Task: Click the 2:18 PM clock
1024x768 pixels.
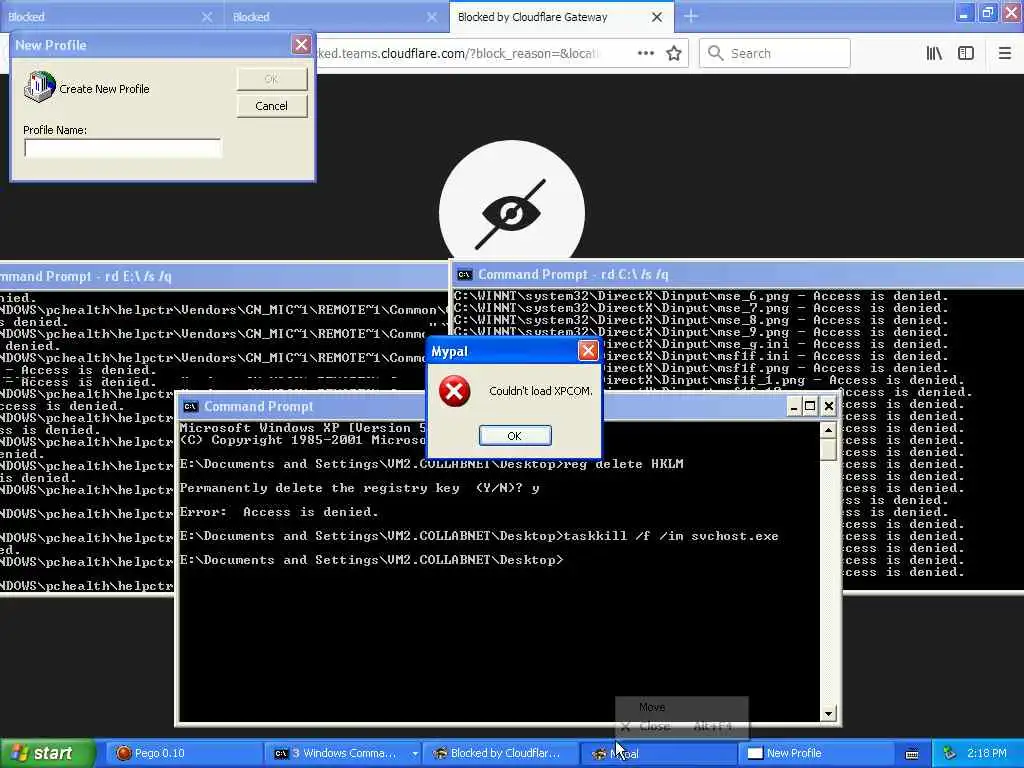Action: point(987,753)
